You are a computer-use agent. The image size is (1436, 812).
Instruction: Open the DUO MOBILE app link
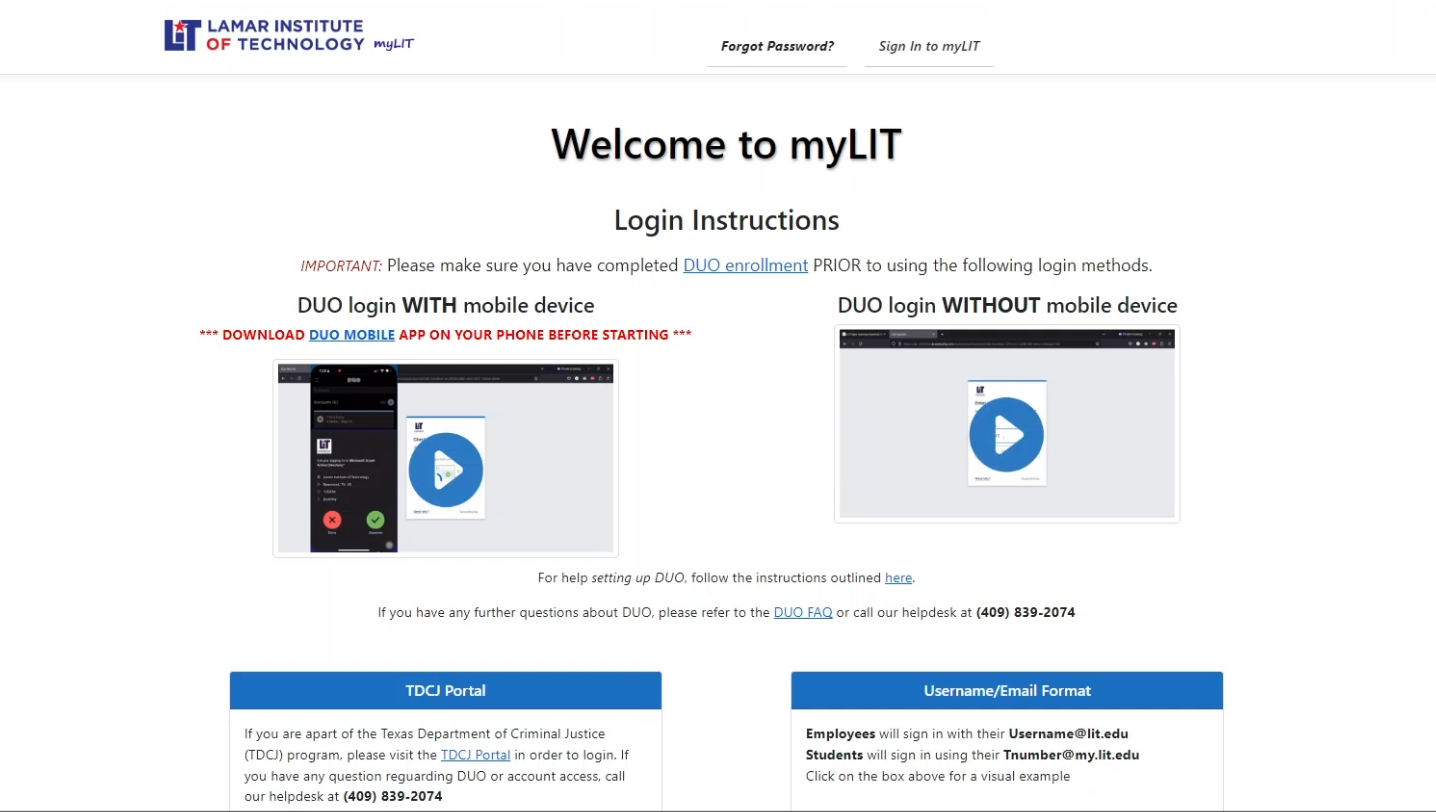click(352, 335)
